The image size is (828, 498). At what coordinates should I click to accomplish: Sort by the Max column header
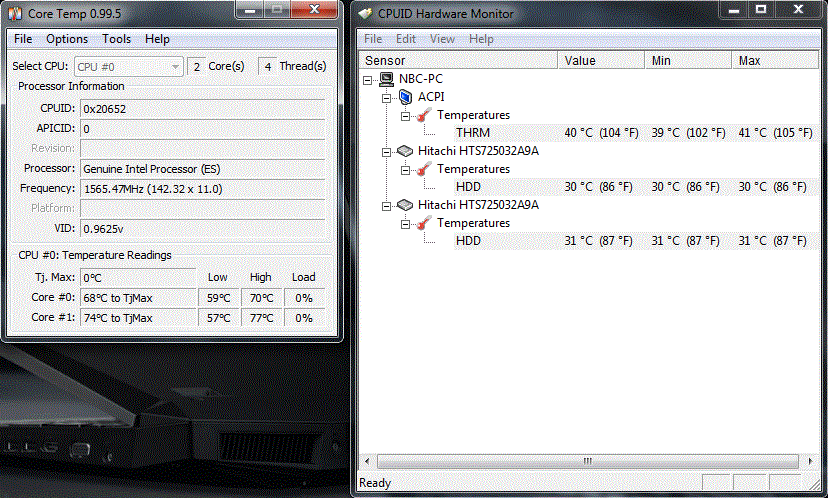pyautogui.click(x=775, y=60)
